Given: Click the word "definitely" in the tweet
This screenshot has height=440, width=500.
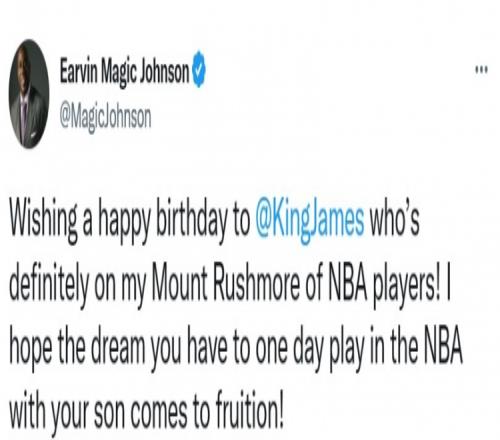Looking at the screenshot, I should tap(49, 285).
